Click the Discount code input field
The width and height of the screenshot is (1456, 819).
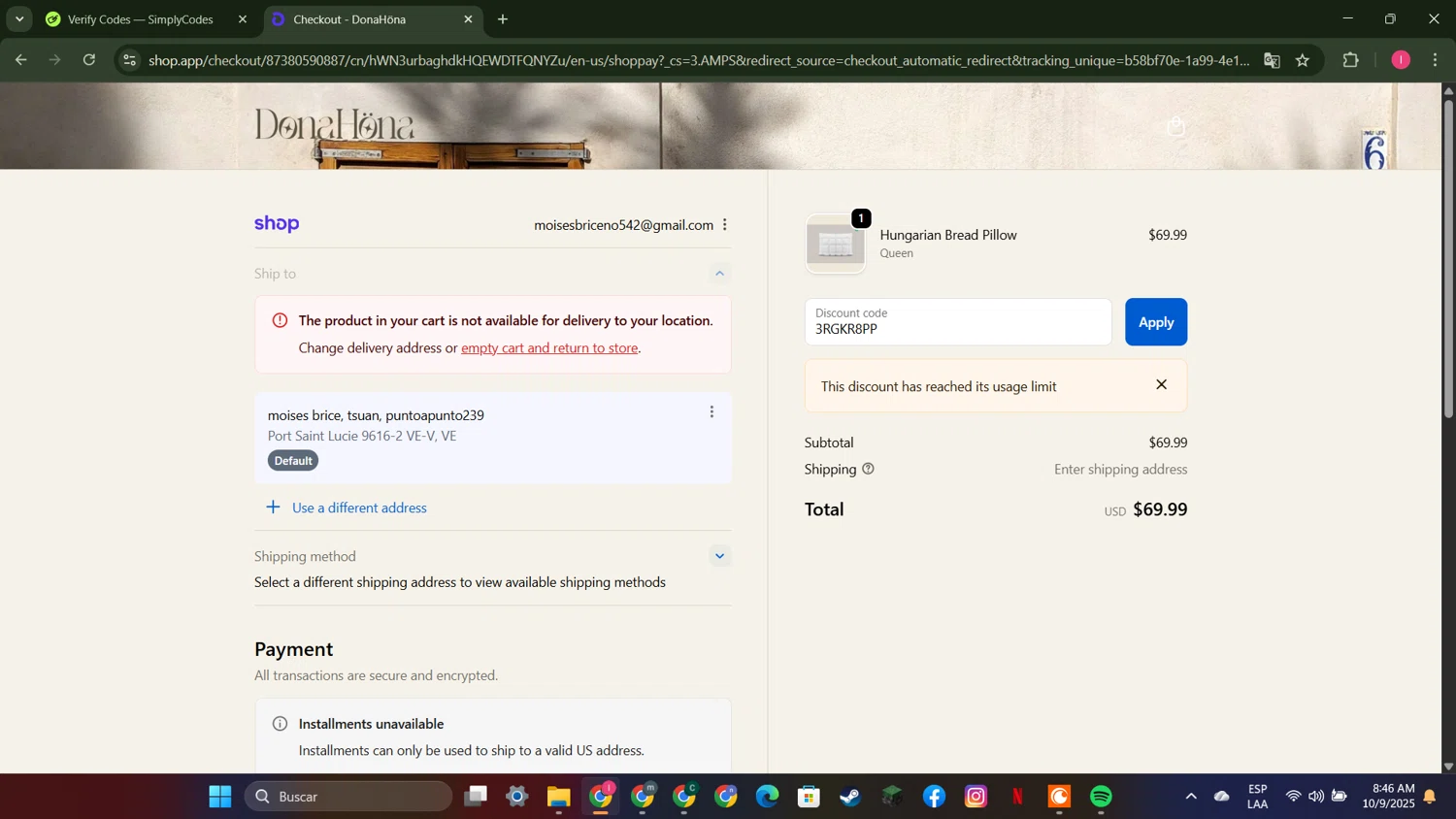958,322
